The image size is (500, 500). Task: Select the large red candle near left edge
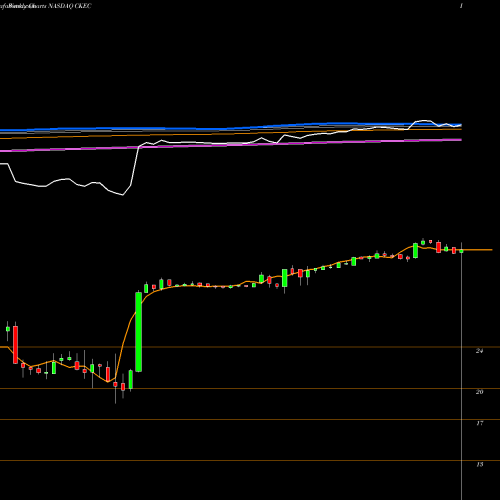[x=15, y=345]
